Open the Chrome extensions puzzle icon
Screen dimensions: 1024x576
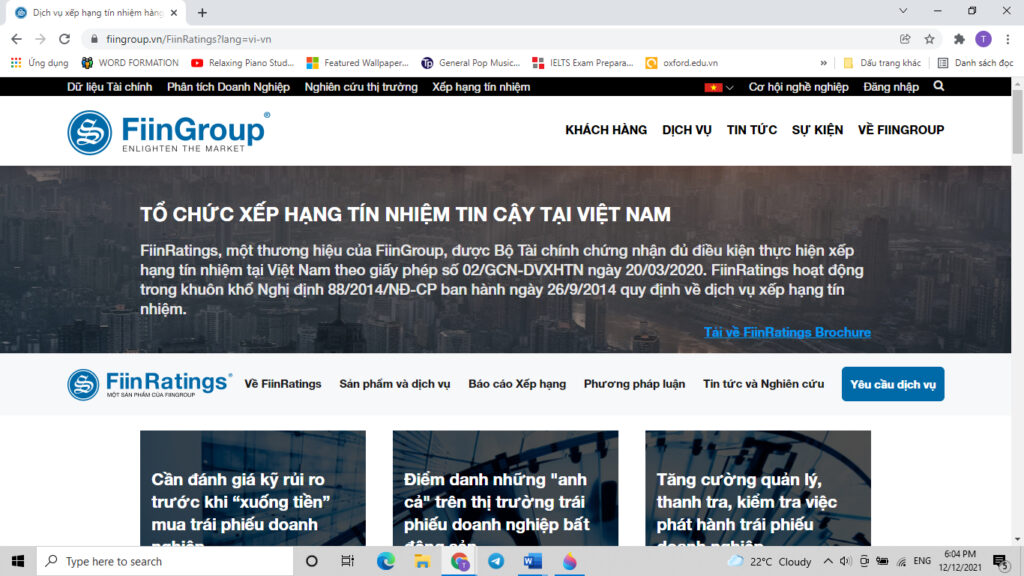pyautogui.click(x=959, y=39)
